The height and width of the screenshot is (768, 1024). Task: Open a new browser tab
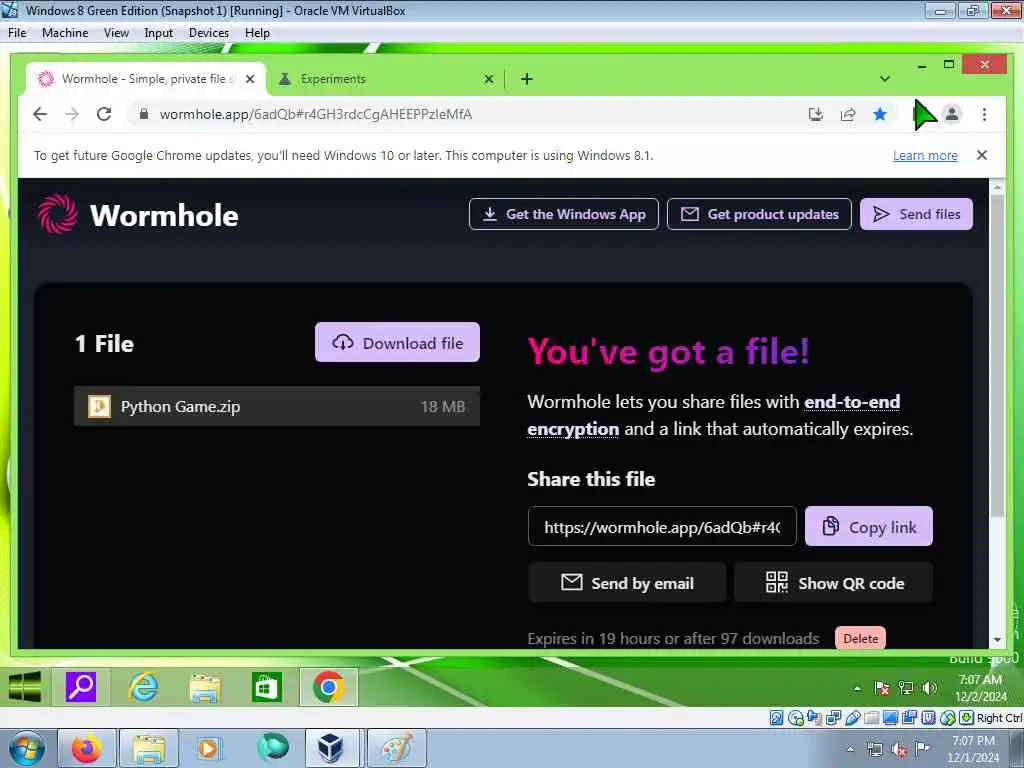[526, 79]
